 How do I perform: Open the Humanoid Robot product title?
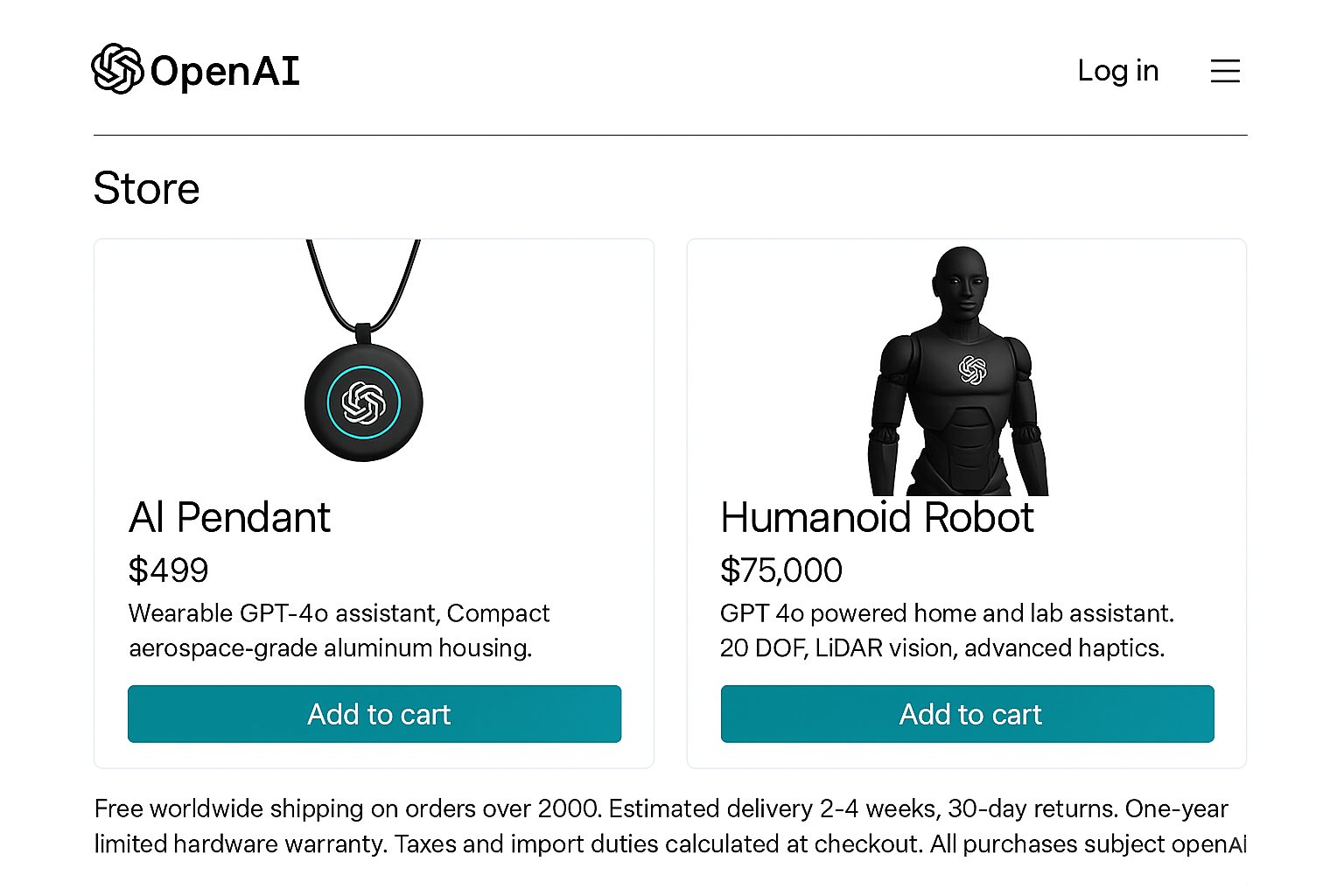(877, 517)
